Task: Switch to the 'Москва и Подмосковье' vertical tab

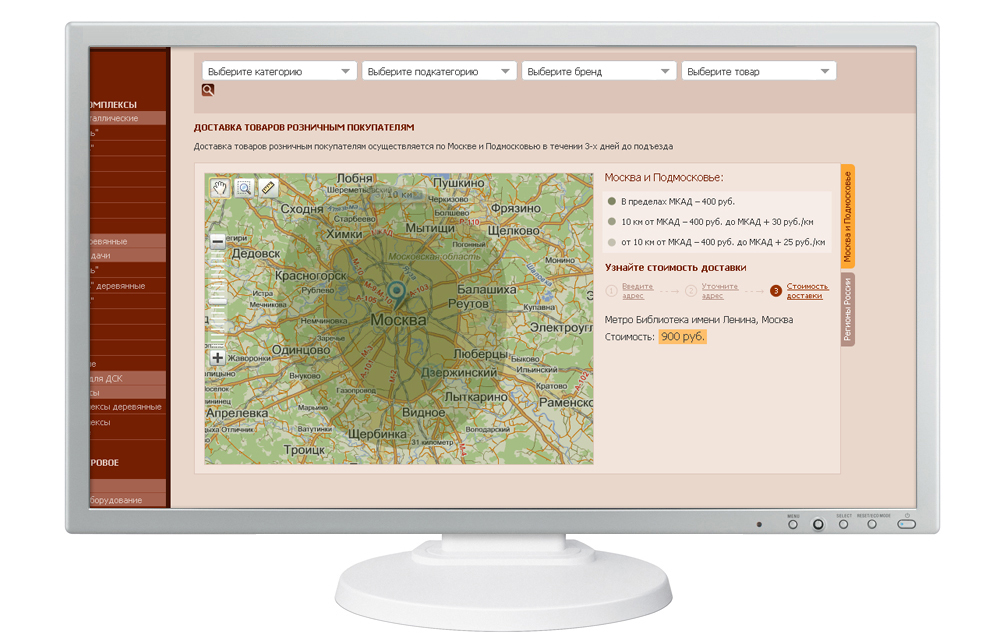Action: click(x=848, y=216)
